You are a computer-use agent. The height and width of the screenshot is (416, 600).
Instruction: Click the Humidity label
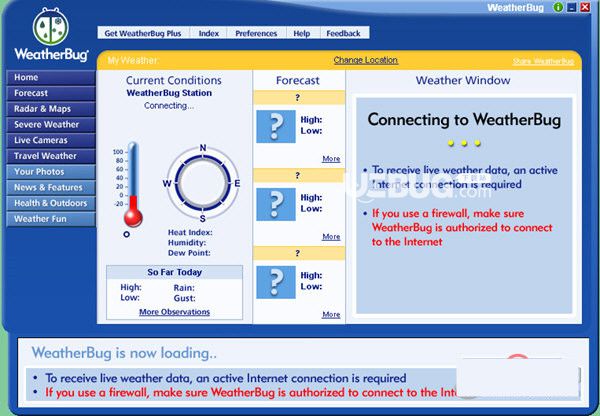tap(187, 243)
